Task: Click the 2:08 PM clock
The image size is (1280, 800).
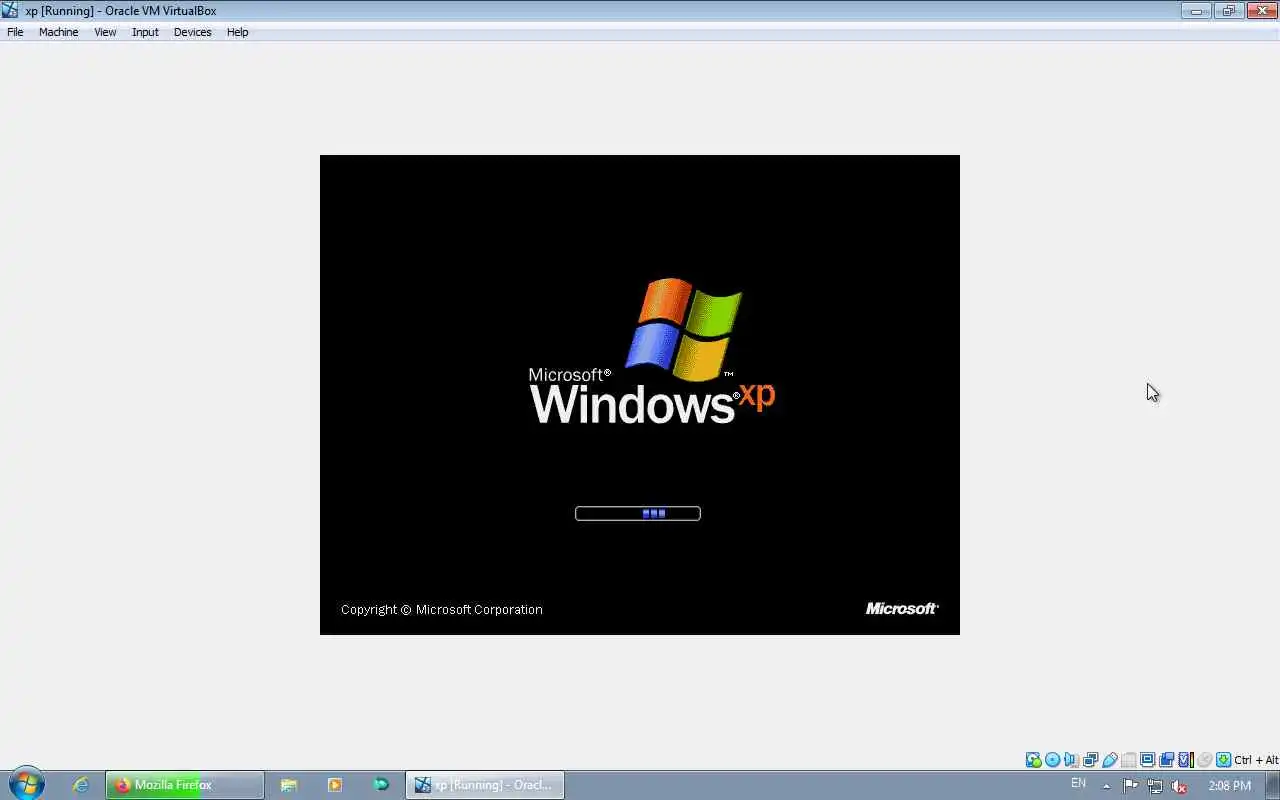Action: (1229, 786)
